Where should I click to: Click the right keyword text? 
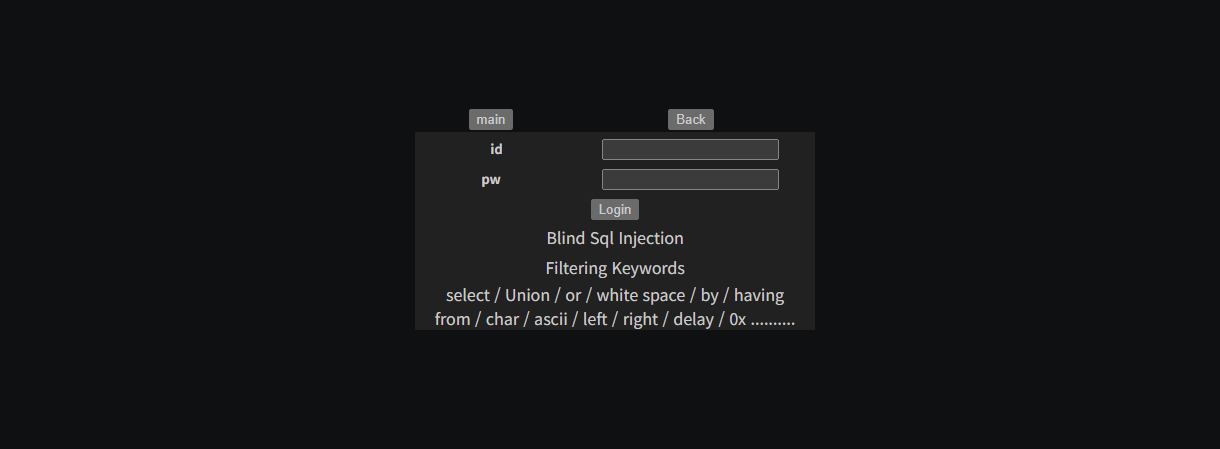click(x=640, y=320)
